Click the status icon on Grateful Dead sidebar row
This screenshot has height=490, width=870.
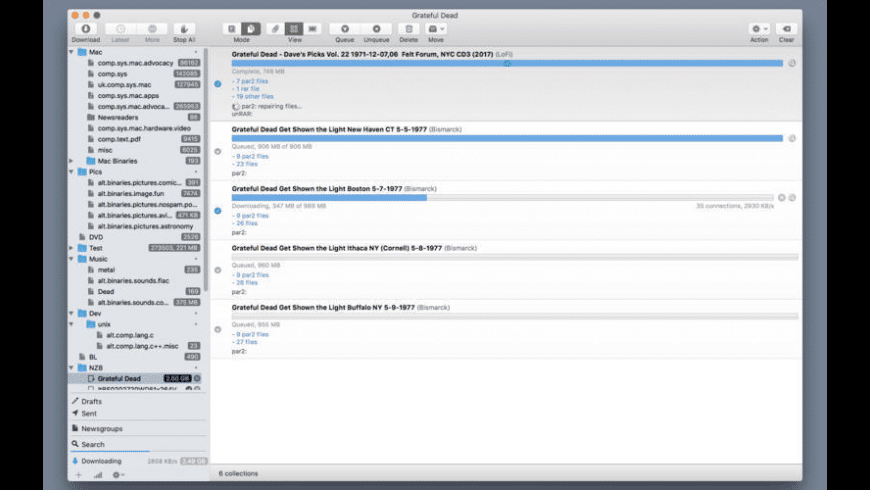click(197, 378)
